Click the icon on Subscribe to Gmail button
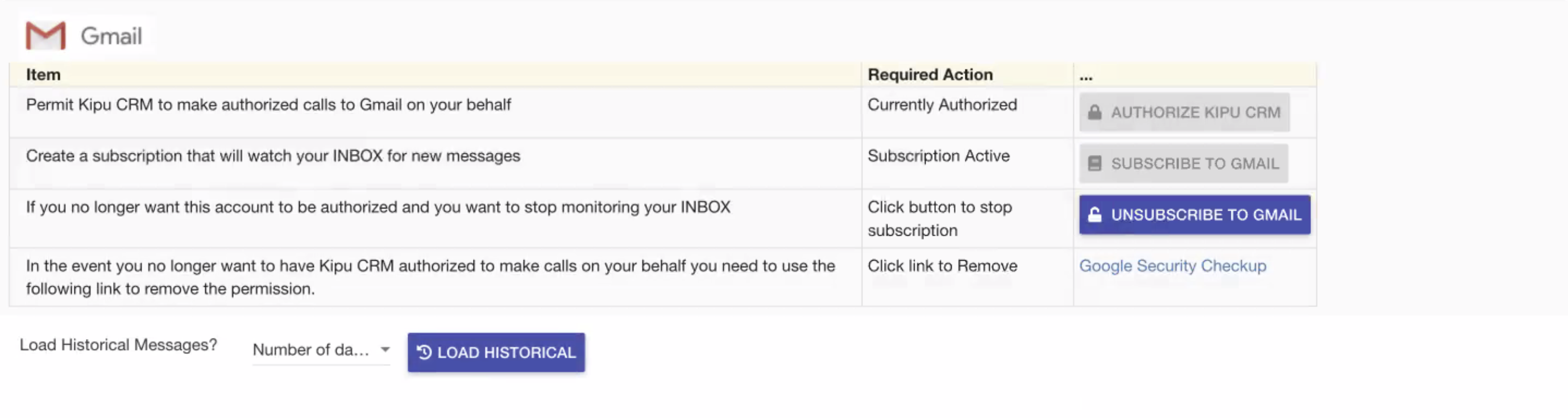 coord(1094,164)
